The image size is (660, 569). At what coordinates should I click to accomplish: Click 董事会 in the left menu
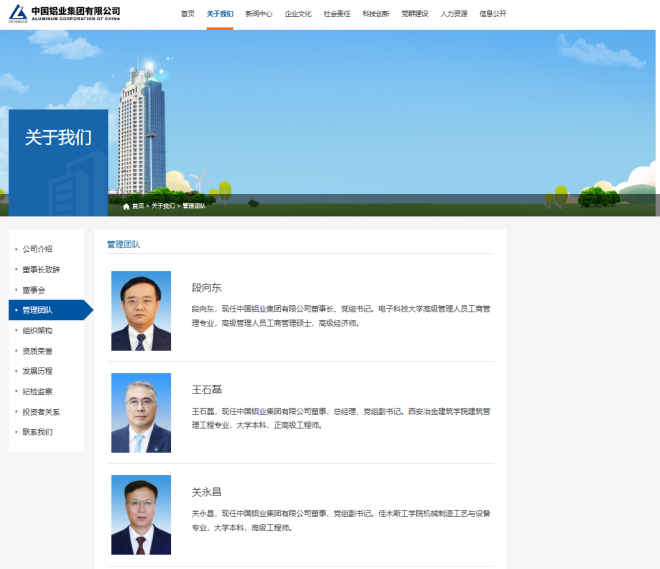coord(34,290)
